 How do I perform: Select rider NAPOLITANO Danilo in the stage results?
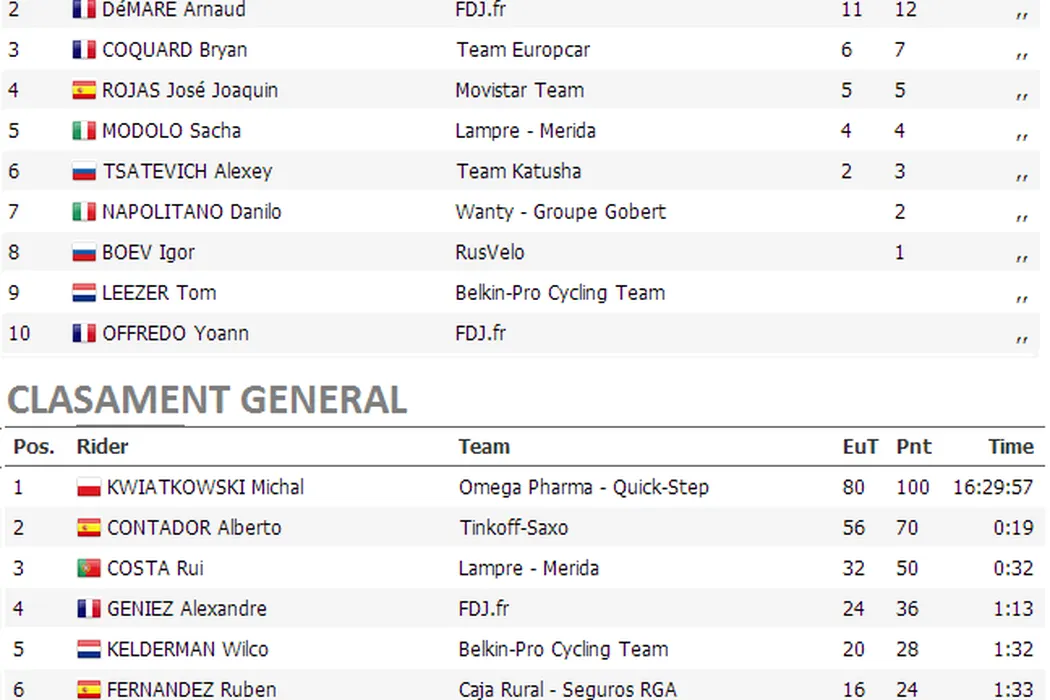coord(191,212)
